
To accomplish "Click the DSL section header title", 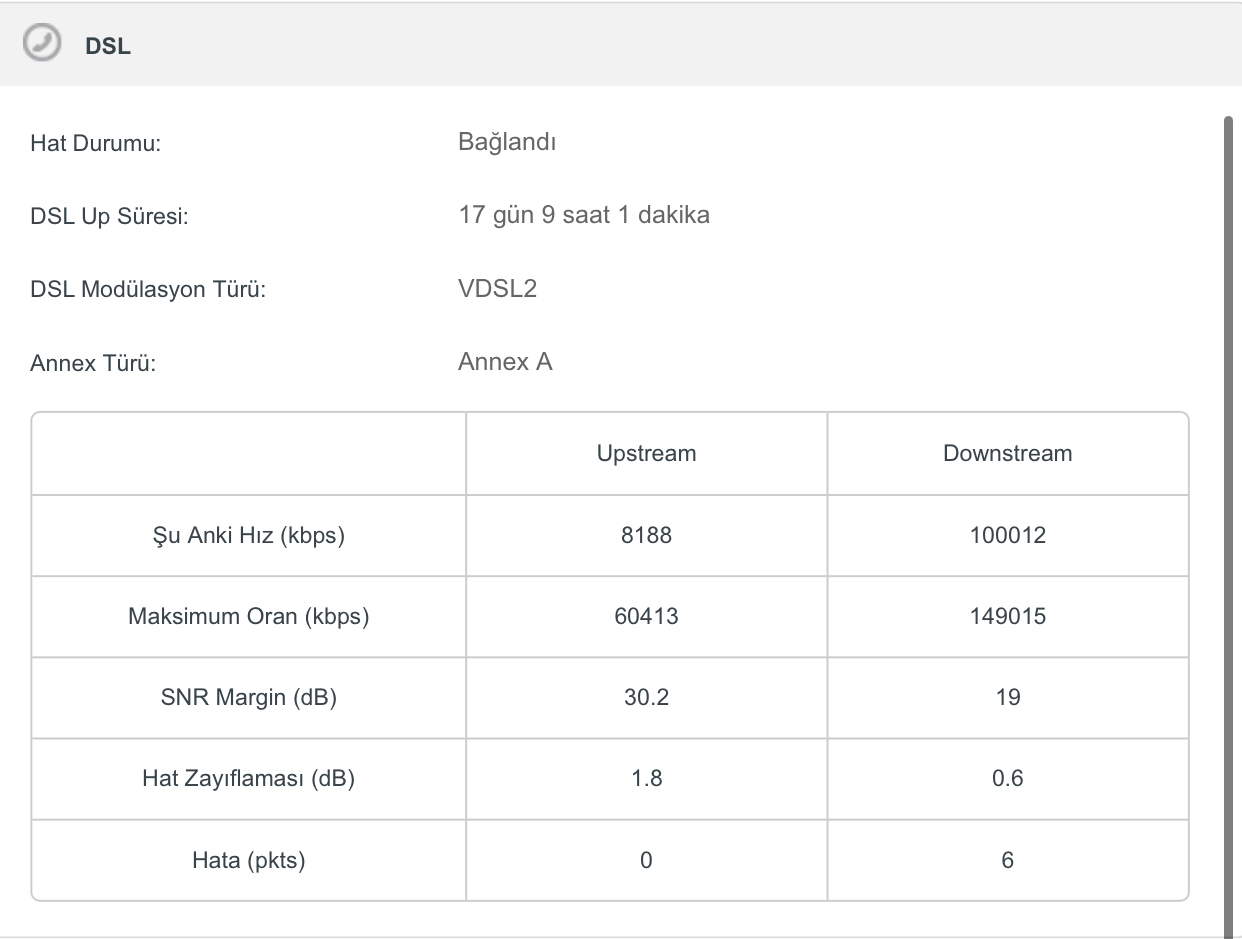I will click(108, 46).
